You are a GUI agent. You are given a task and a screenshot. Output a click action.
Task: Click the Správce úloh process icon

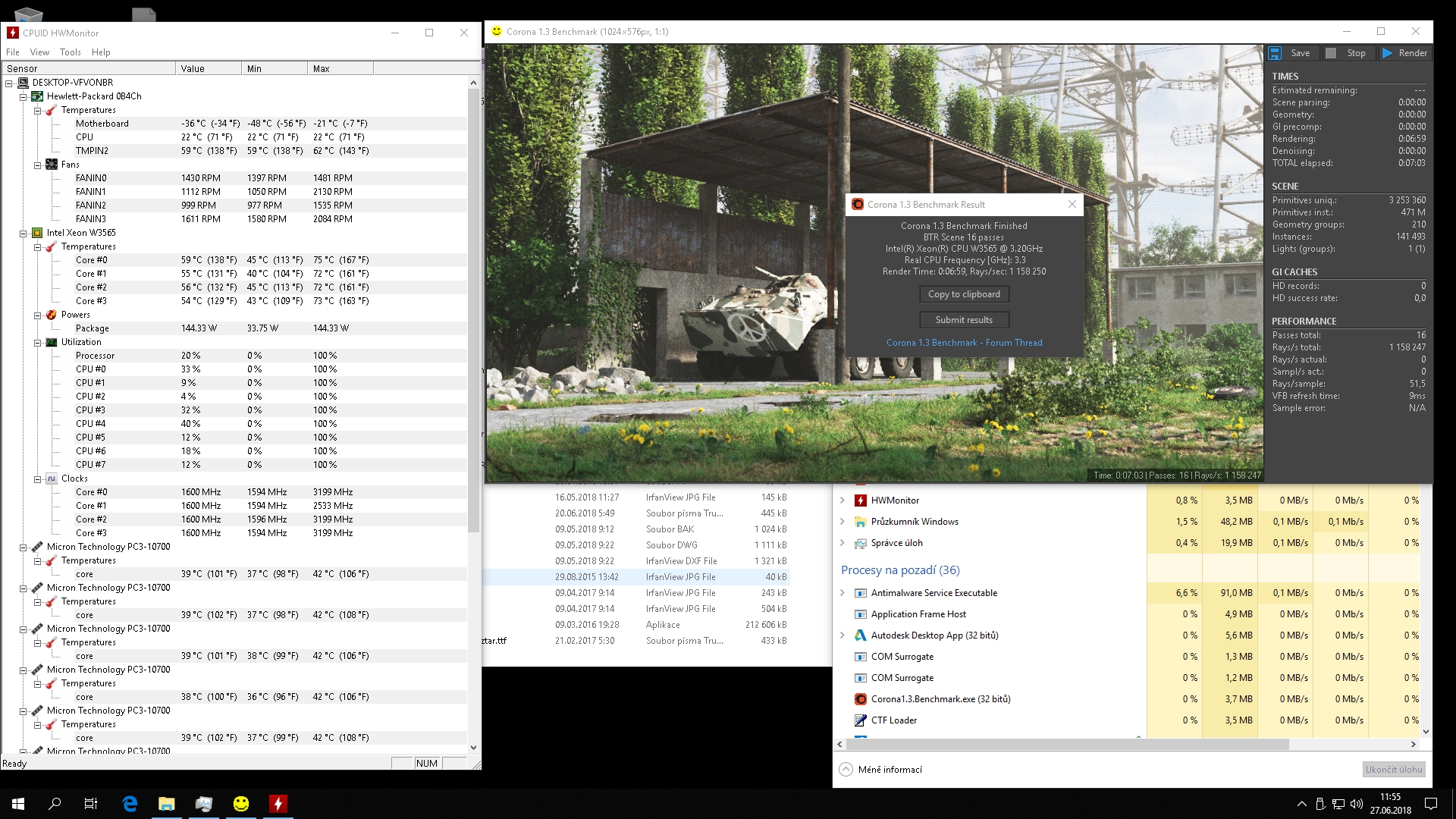point(861,543)
